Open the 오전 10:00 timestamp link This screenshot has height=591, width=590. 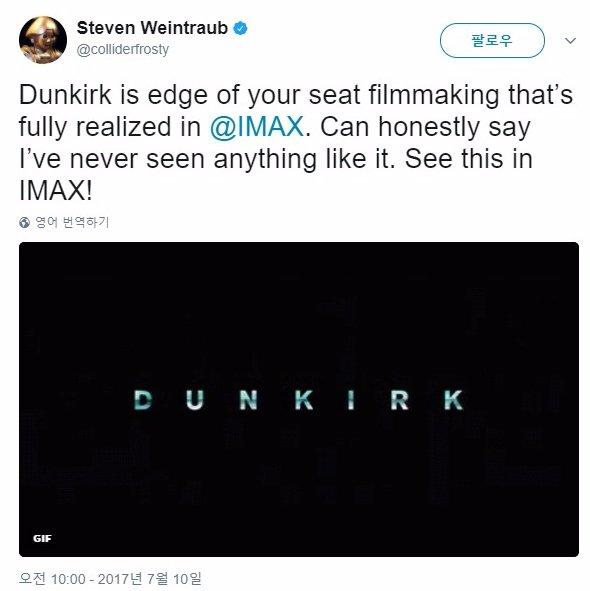coord(52,579)
